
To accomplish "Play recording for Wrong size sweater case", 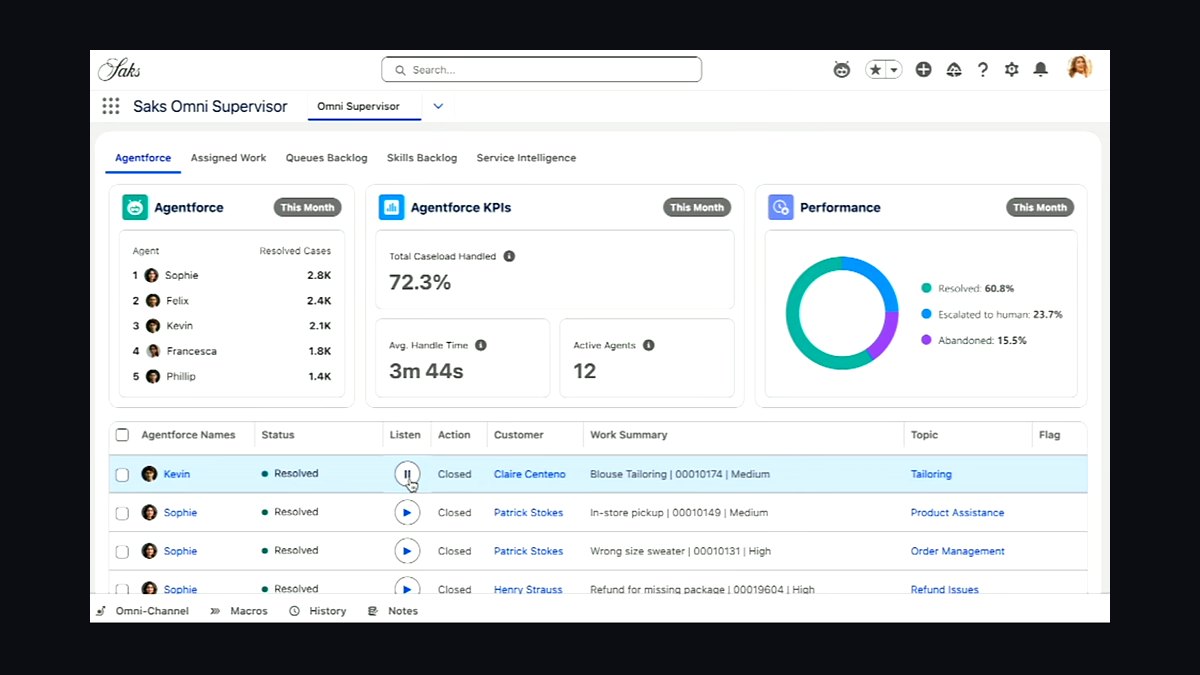I will [x=407, y=551].
